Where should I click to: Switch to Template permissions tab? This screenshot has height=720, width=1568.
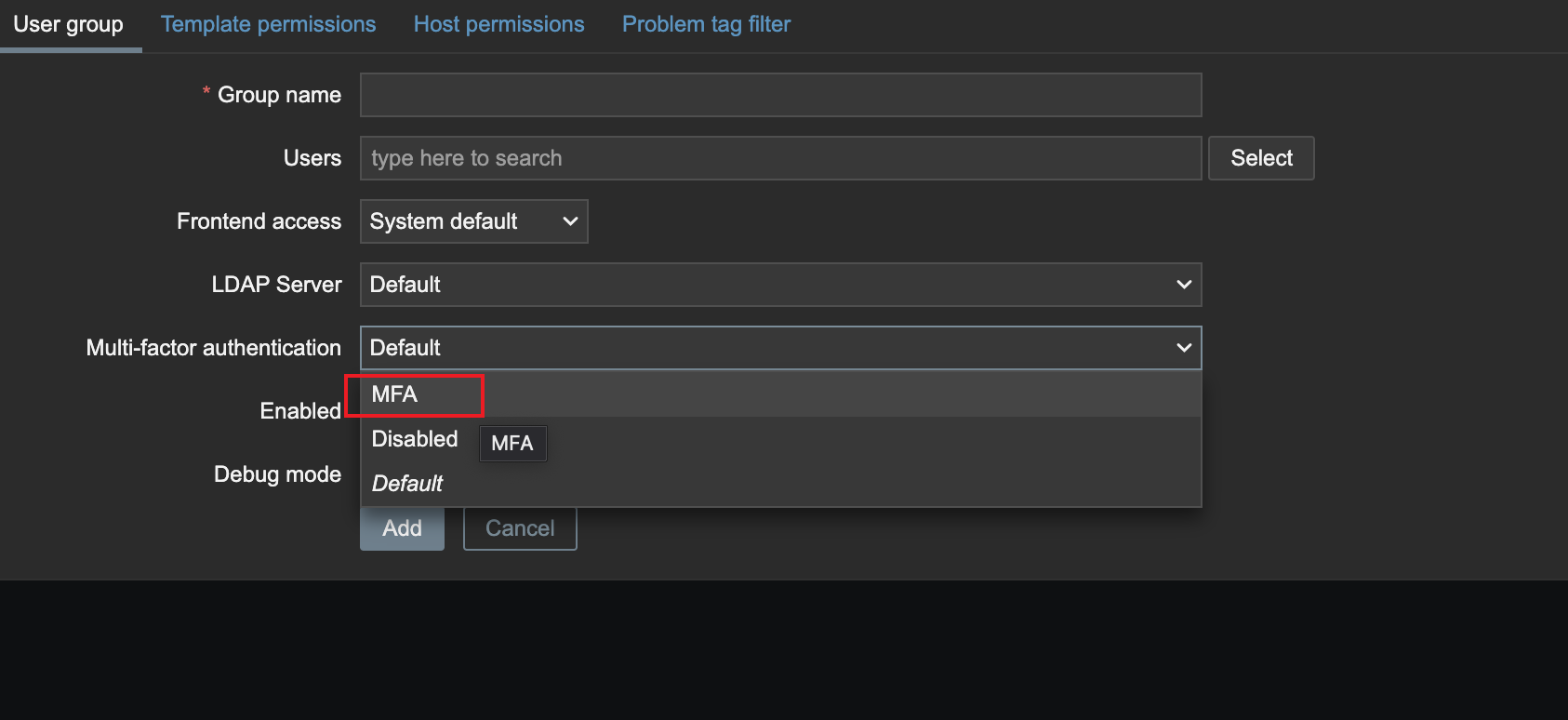point(268,24)
